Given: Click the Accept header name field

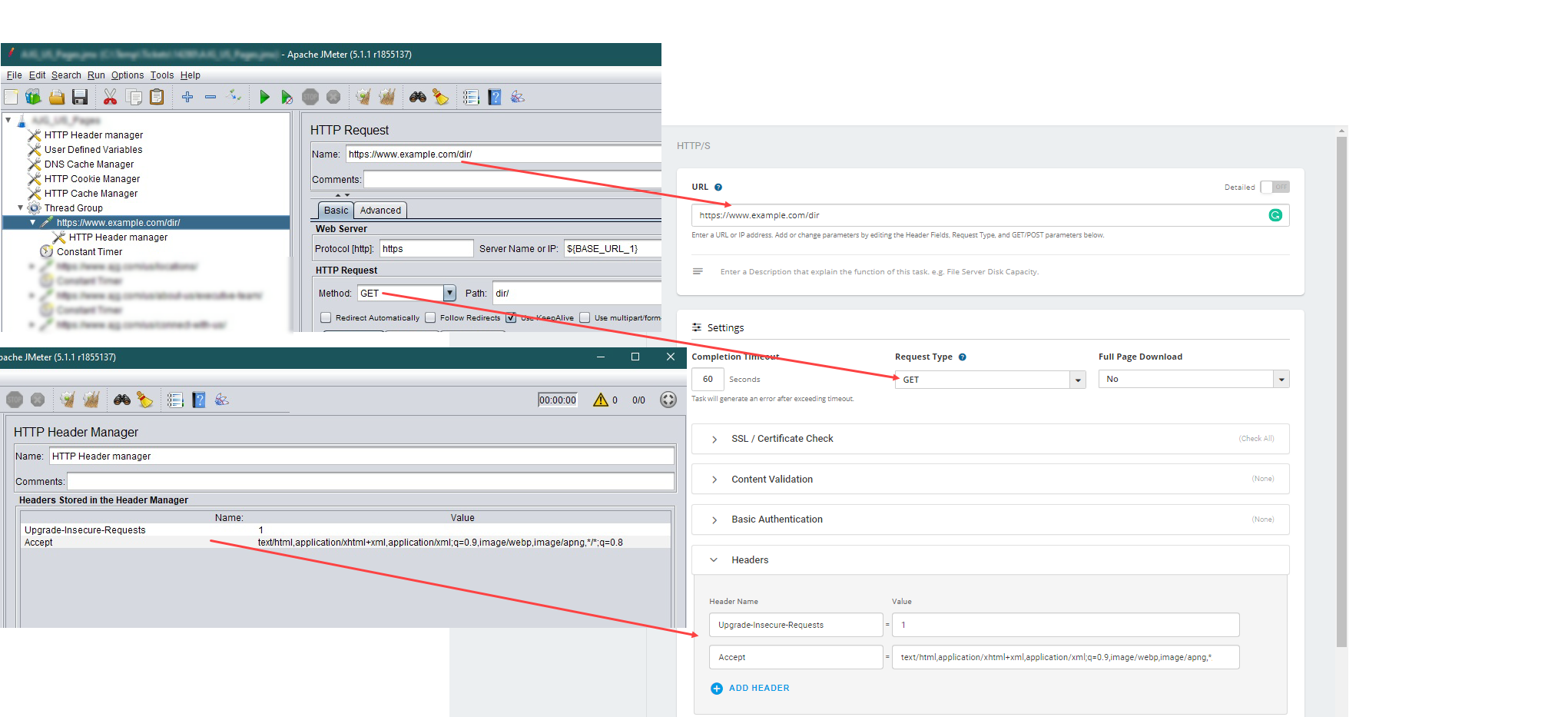Looking at the screenshot, I should 796,657.
